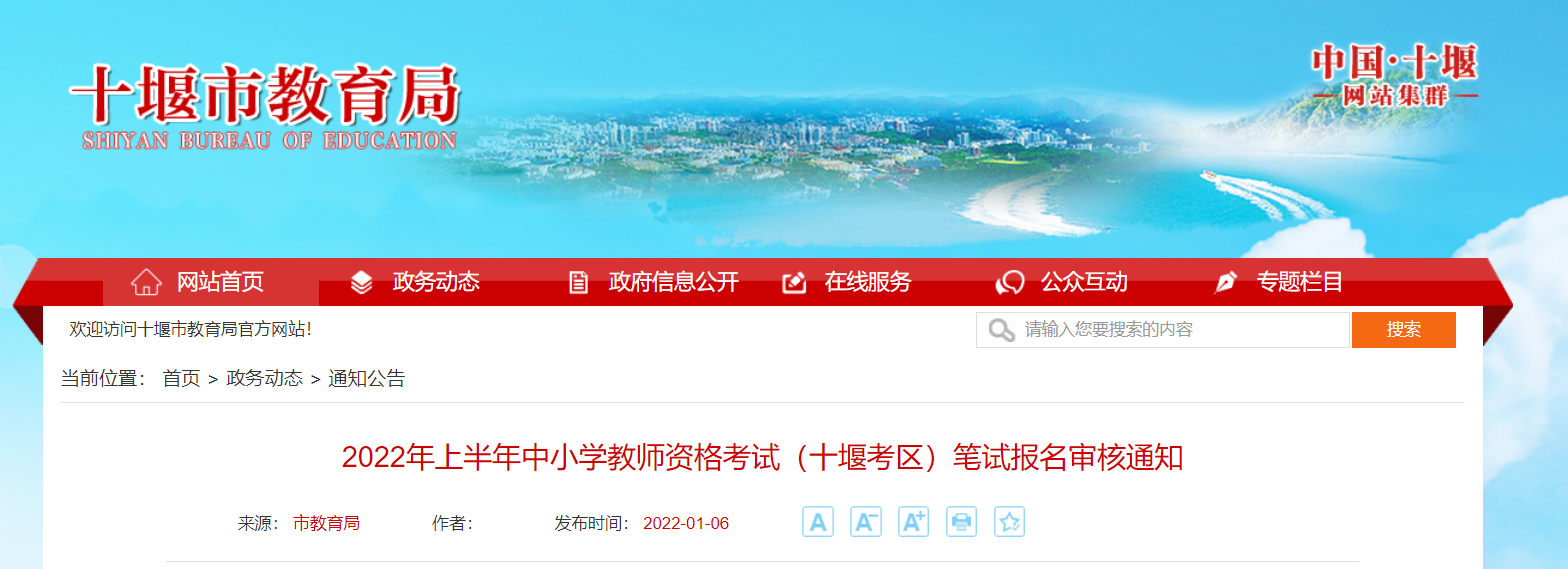Click the home icon beside 网站首页
Screen dimensions: 1568x569
click(x=147, y=282)
